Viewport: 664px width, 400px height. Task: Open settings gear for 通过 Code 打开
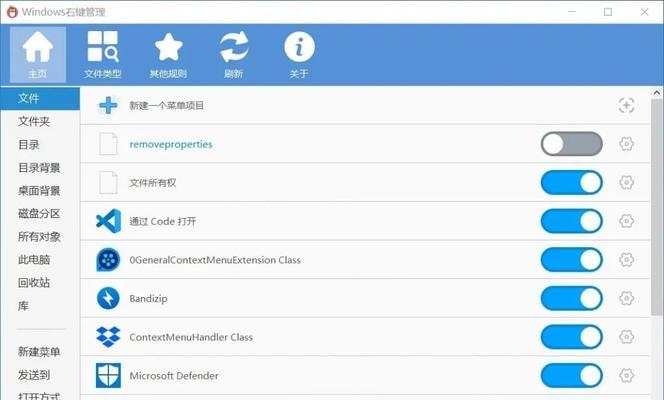click(626, 221)
